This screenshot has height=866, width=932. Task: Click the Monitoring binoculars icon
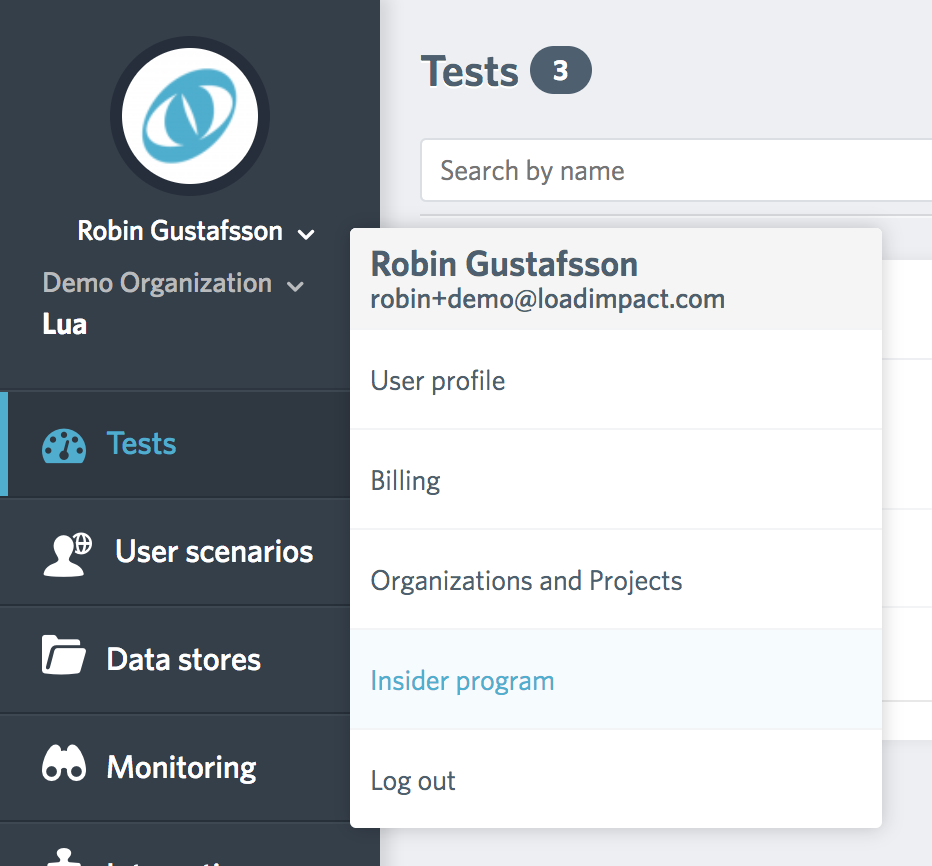click(x=64, y=763)
